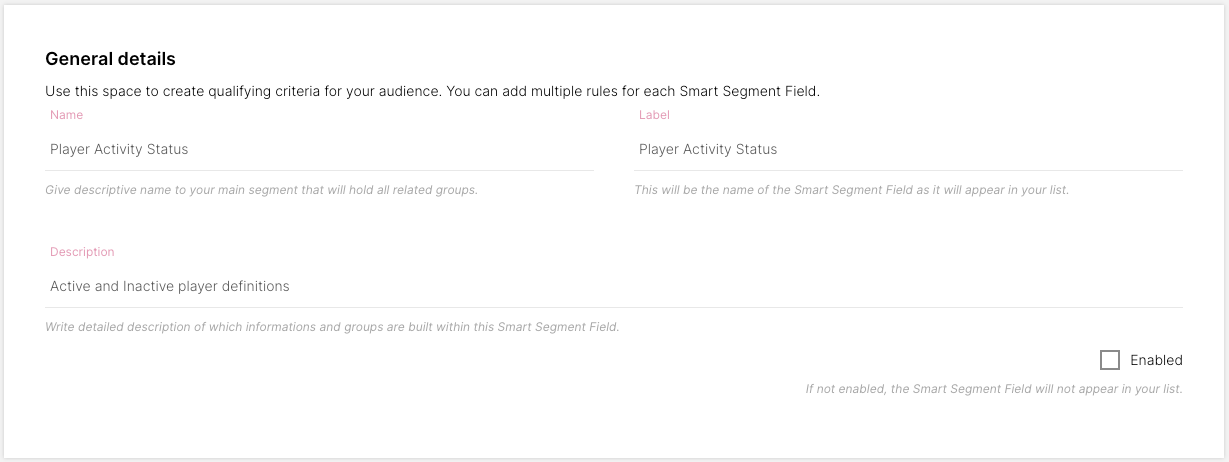Click the helper text below Label field
The image size is (1229, 462).
851,190
